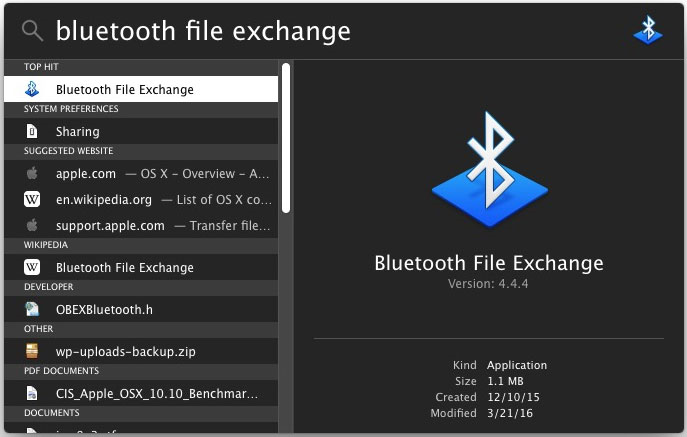Image resolution: width=687 pixels, height=437 pixels.
Task: Click the 'Version: 4.4.4' text
Action: click(x=488, y=284)
